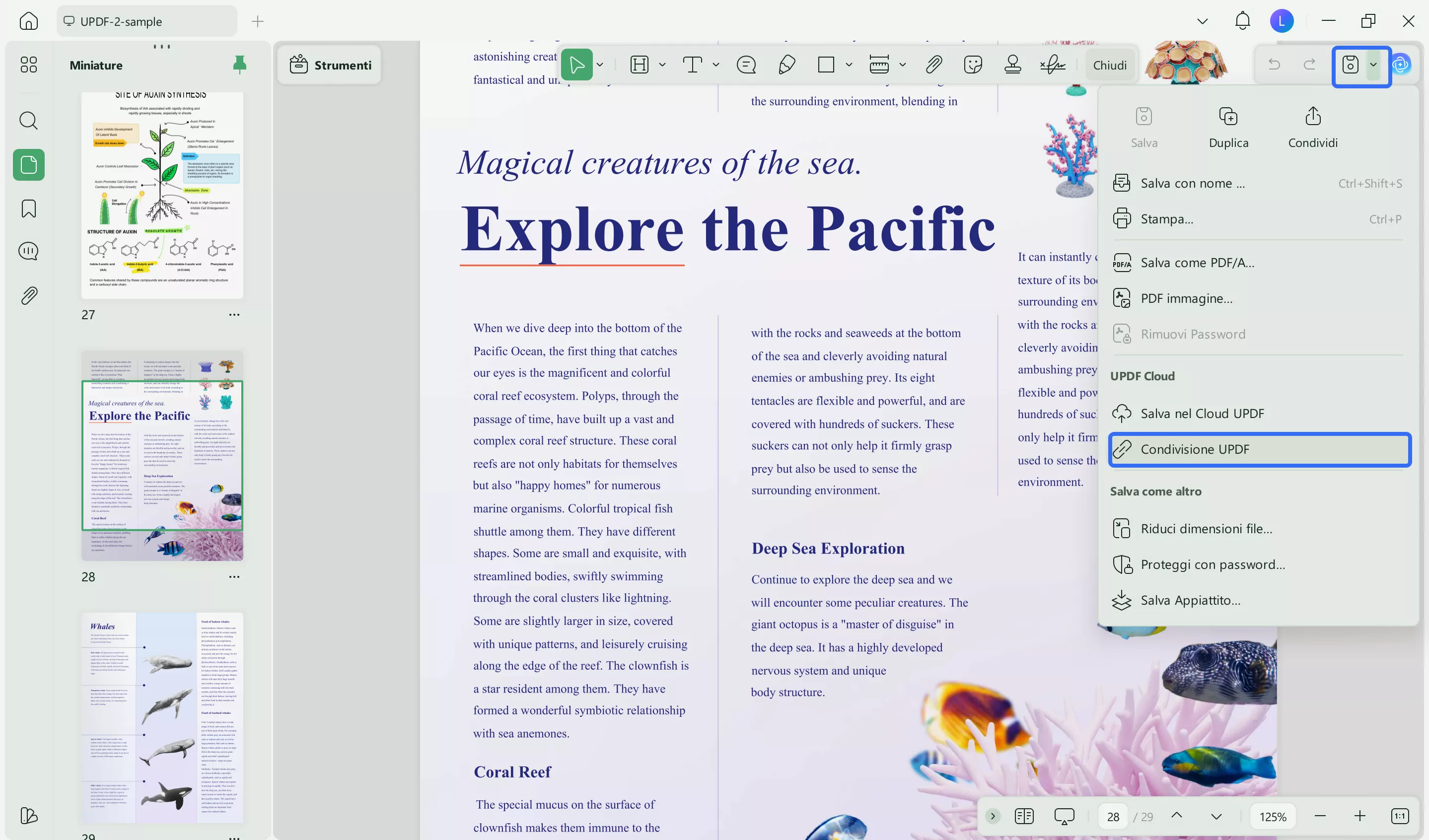Click the Chiudi button
The height and width of the screenshot is (840, 1429).
(x=1109, y=65)
